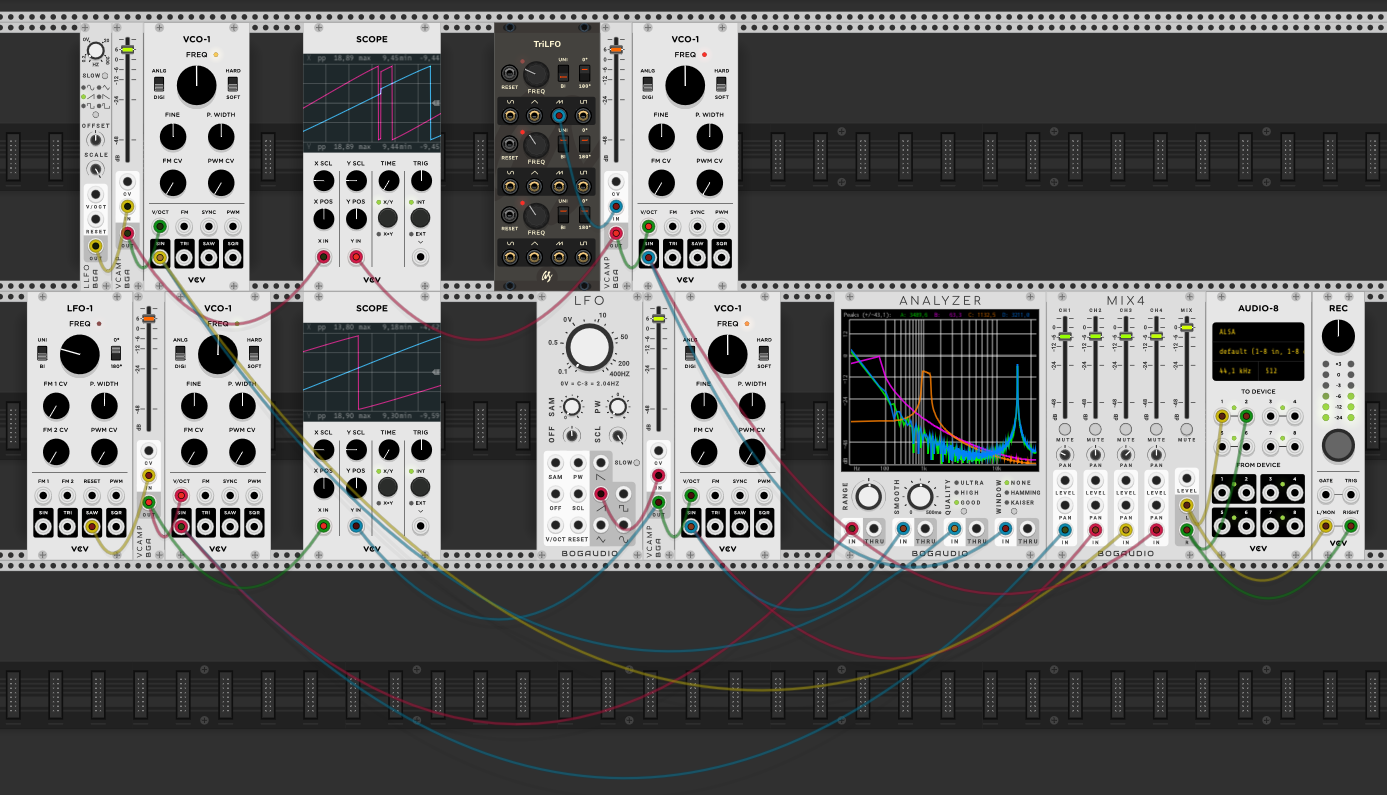Image resolution: width=1387 pixels, height=795 pixels.
Task: Click the TRIG input jack on REC
Action: 1351,493
